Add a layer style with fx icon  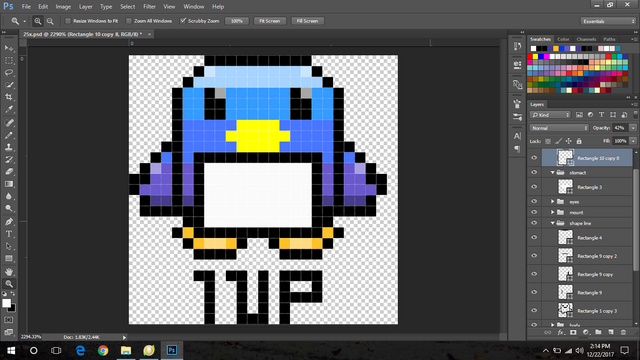pyautogui.click(x=560, y=332)
